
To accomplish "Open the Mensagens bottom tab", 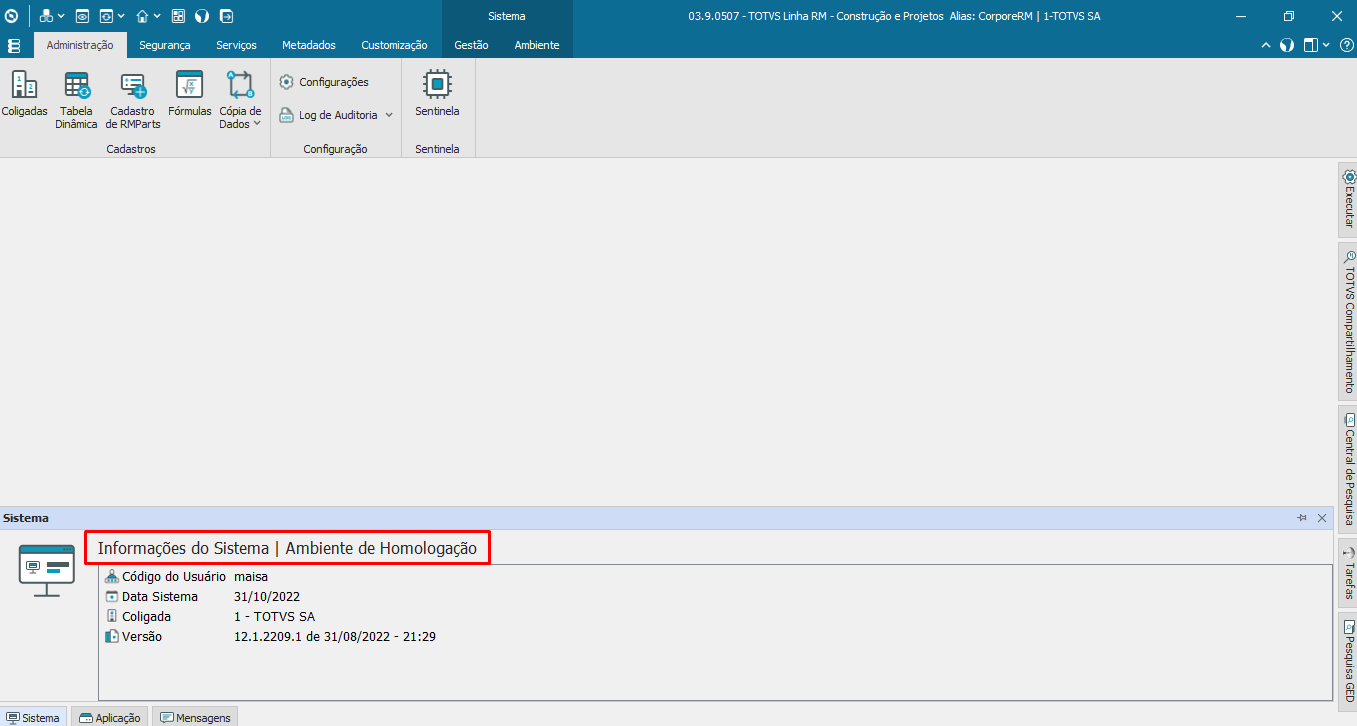I will pos(195,717).
